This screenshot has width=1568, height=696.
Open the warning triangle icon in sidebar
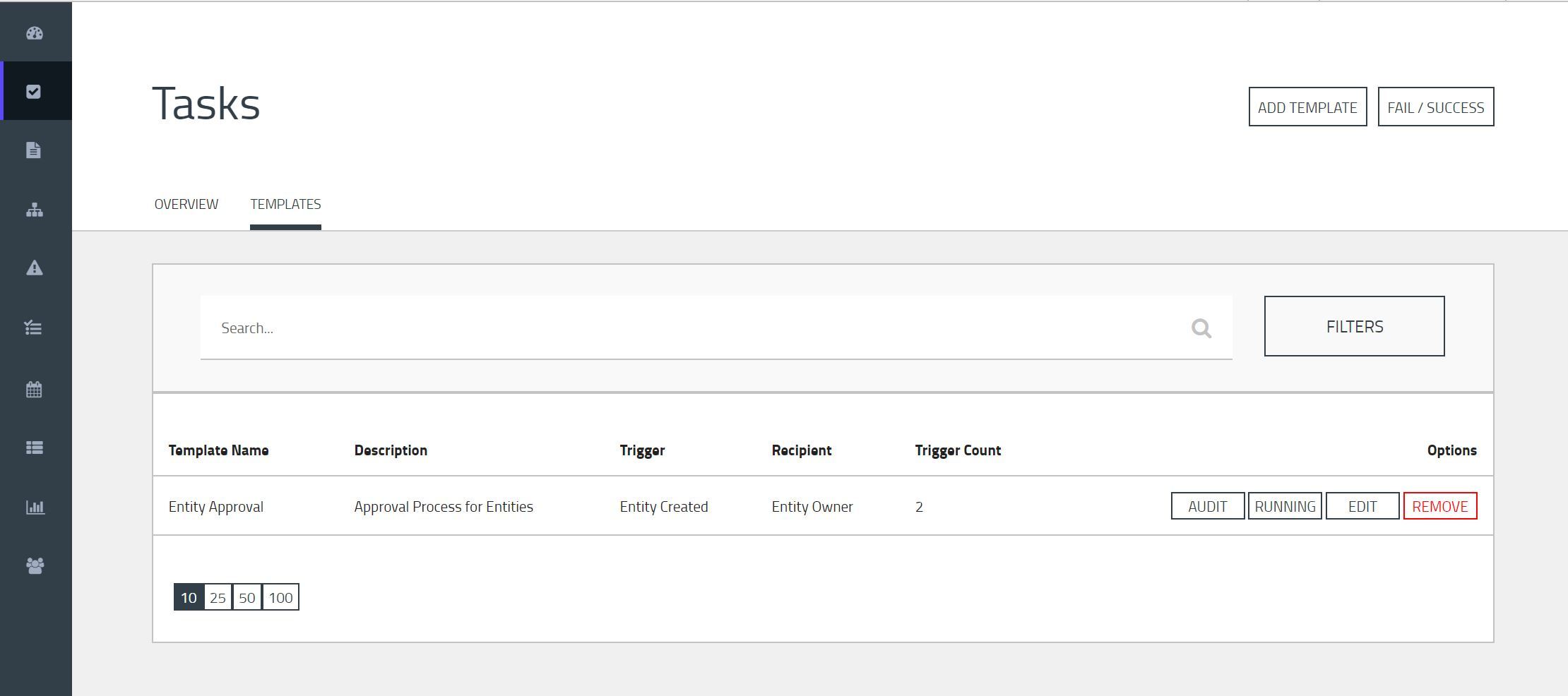click(x=35, y=268)
